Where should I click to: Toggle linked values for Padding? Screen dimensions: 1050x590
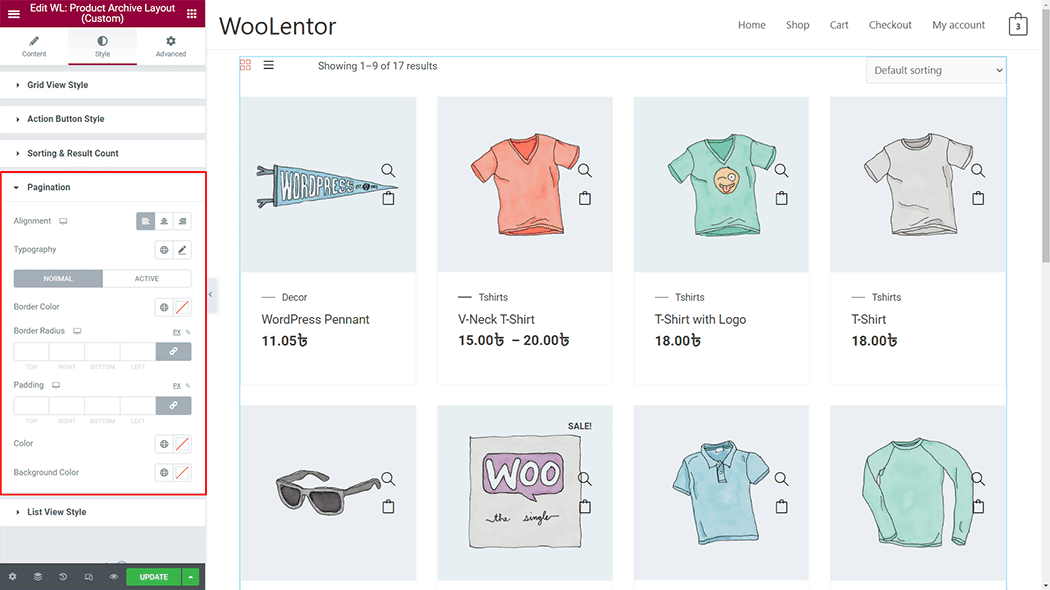(x=173, y=406)
